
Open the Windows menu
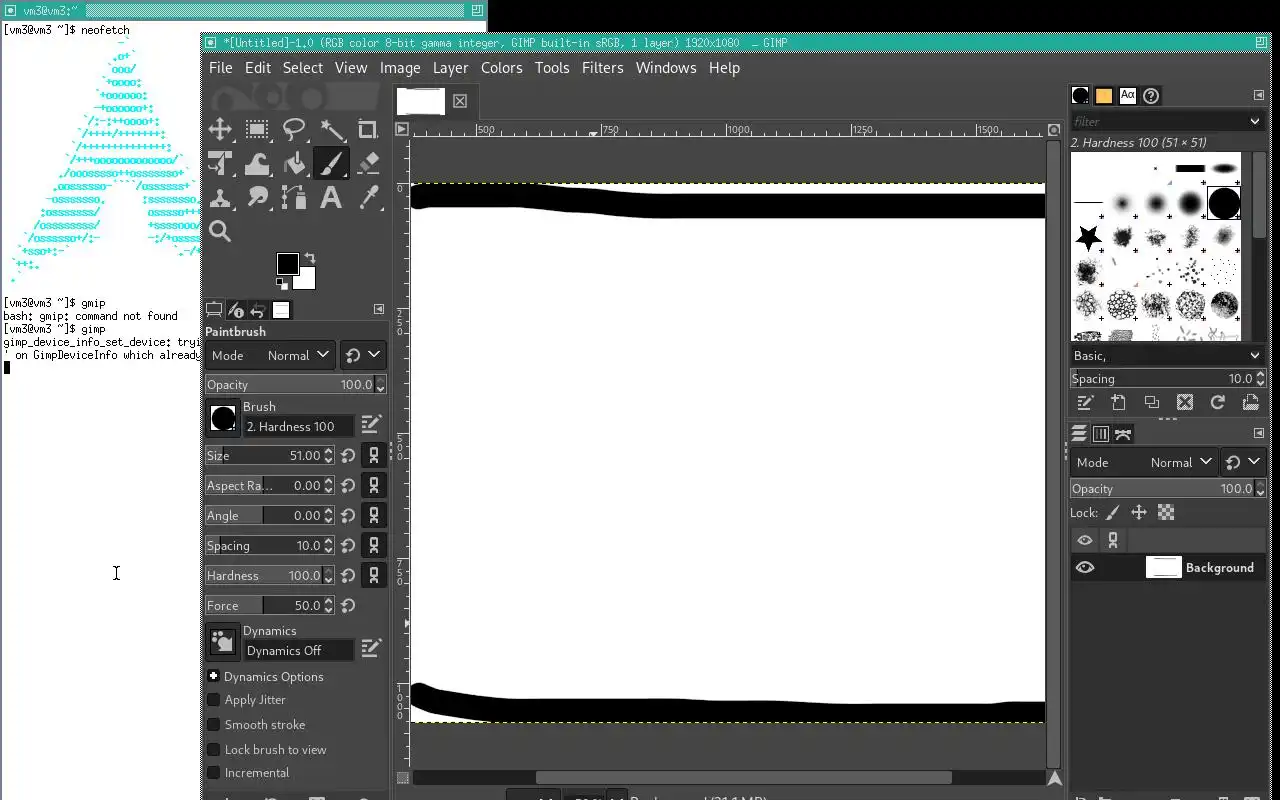(x=665, y=67)
